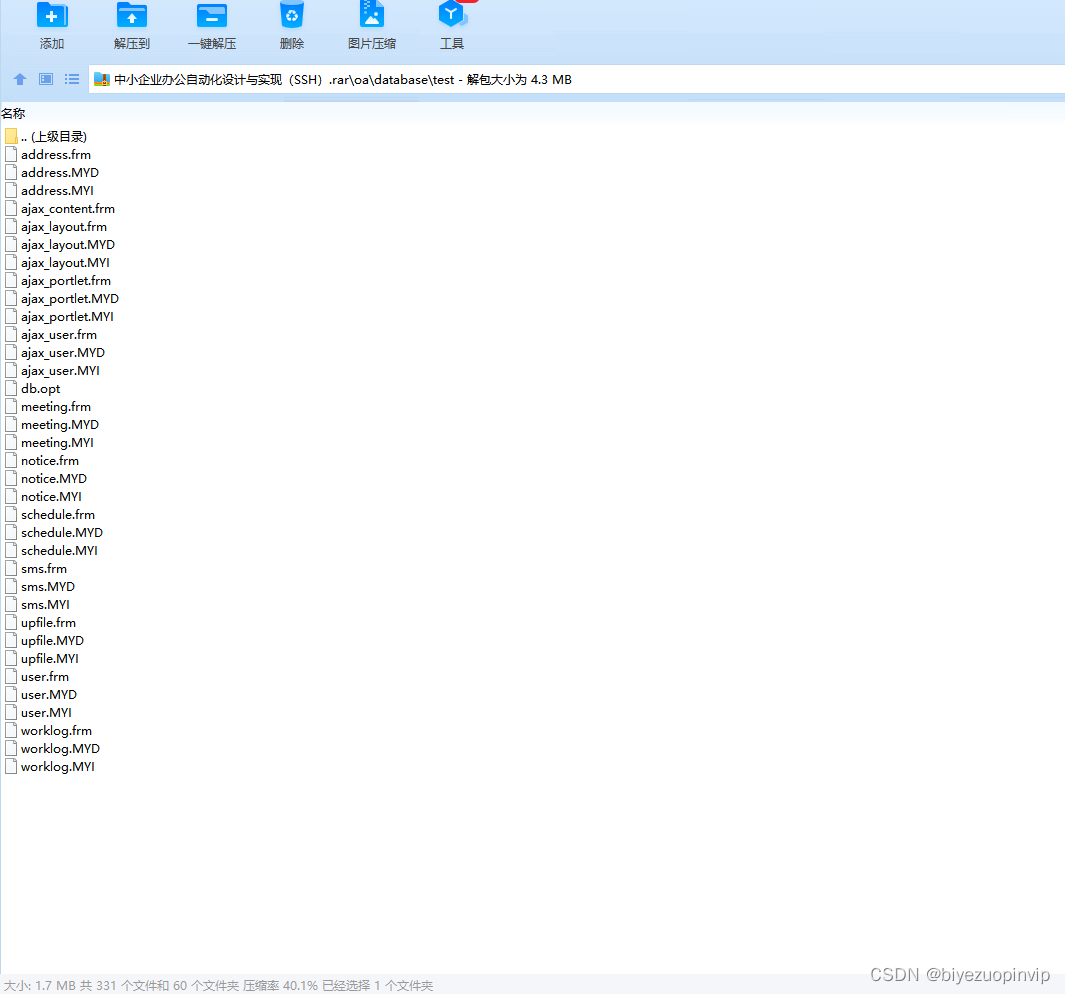This screenshot has height=994, width=1065.
Task: Open the 工具 (Tools) icon
Action: 452,14
